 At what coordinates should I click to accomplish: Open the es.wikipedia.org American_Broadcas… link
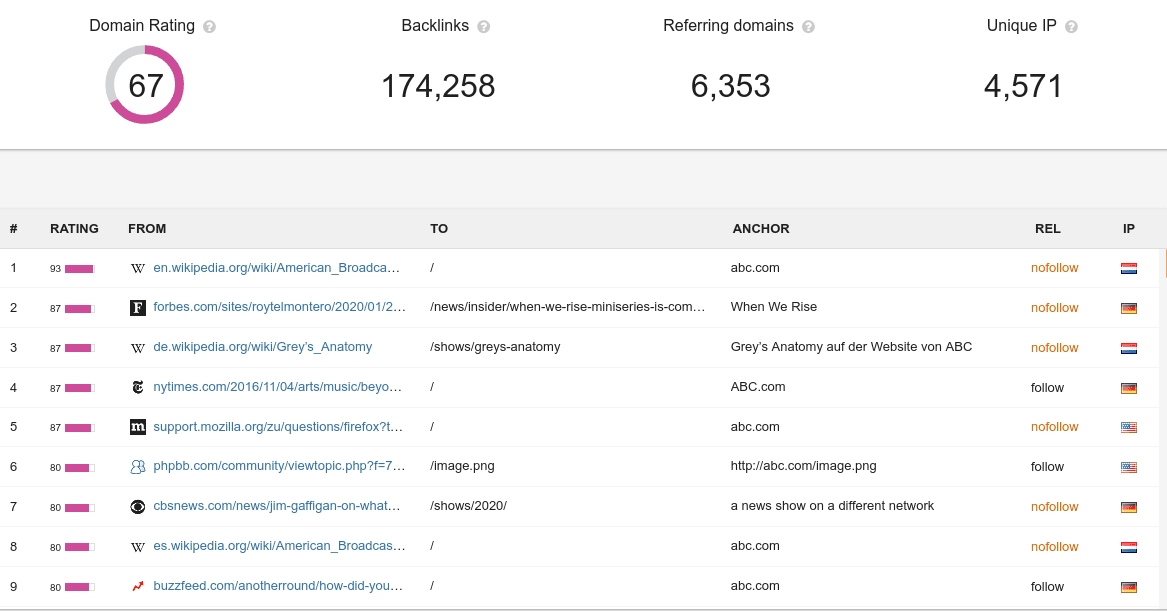279,546
